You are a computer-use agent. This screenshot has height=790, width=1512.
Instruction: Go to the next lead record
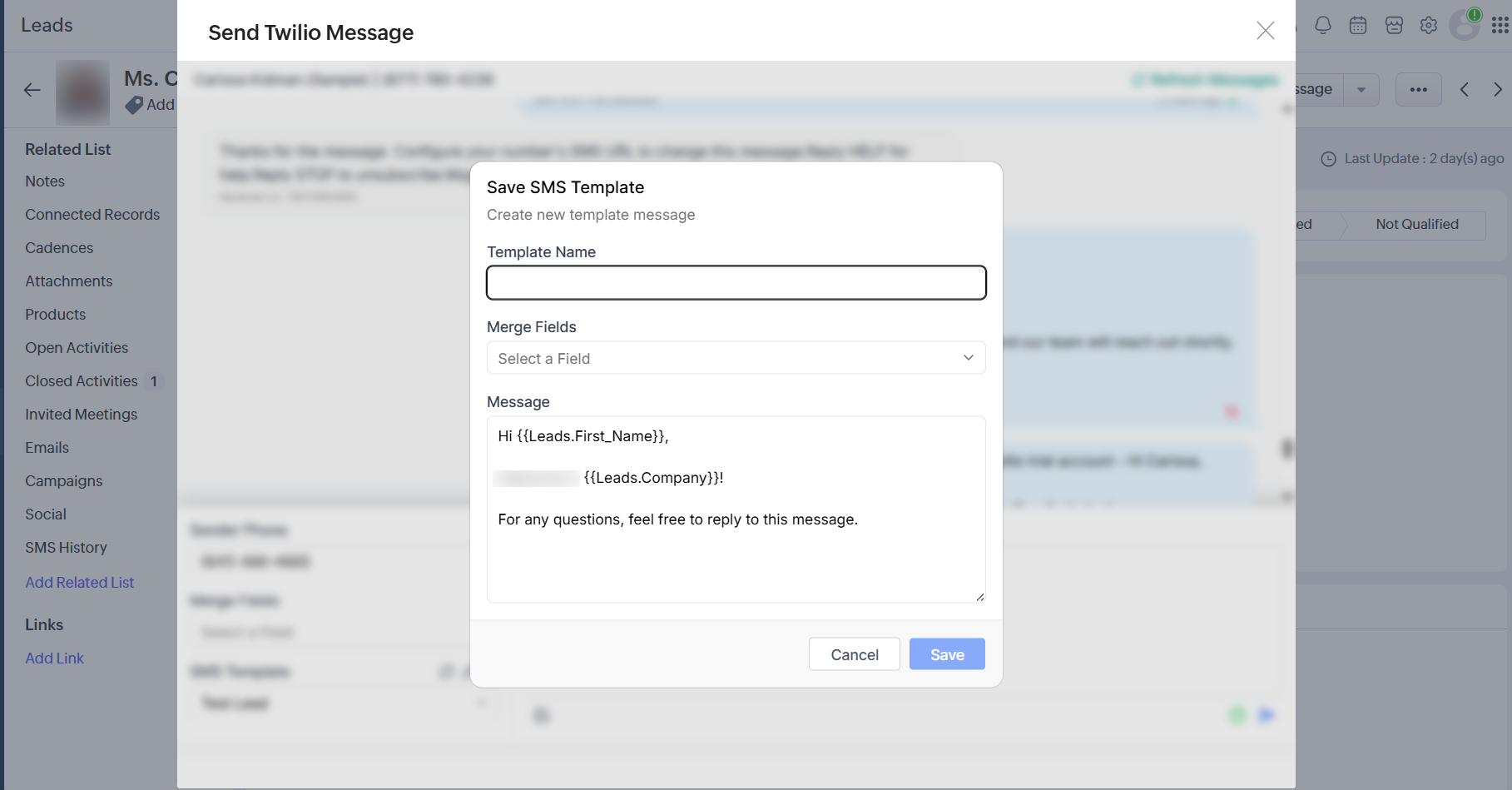(x=1498, y=89)
